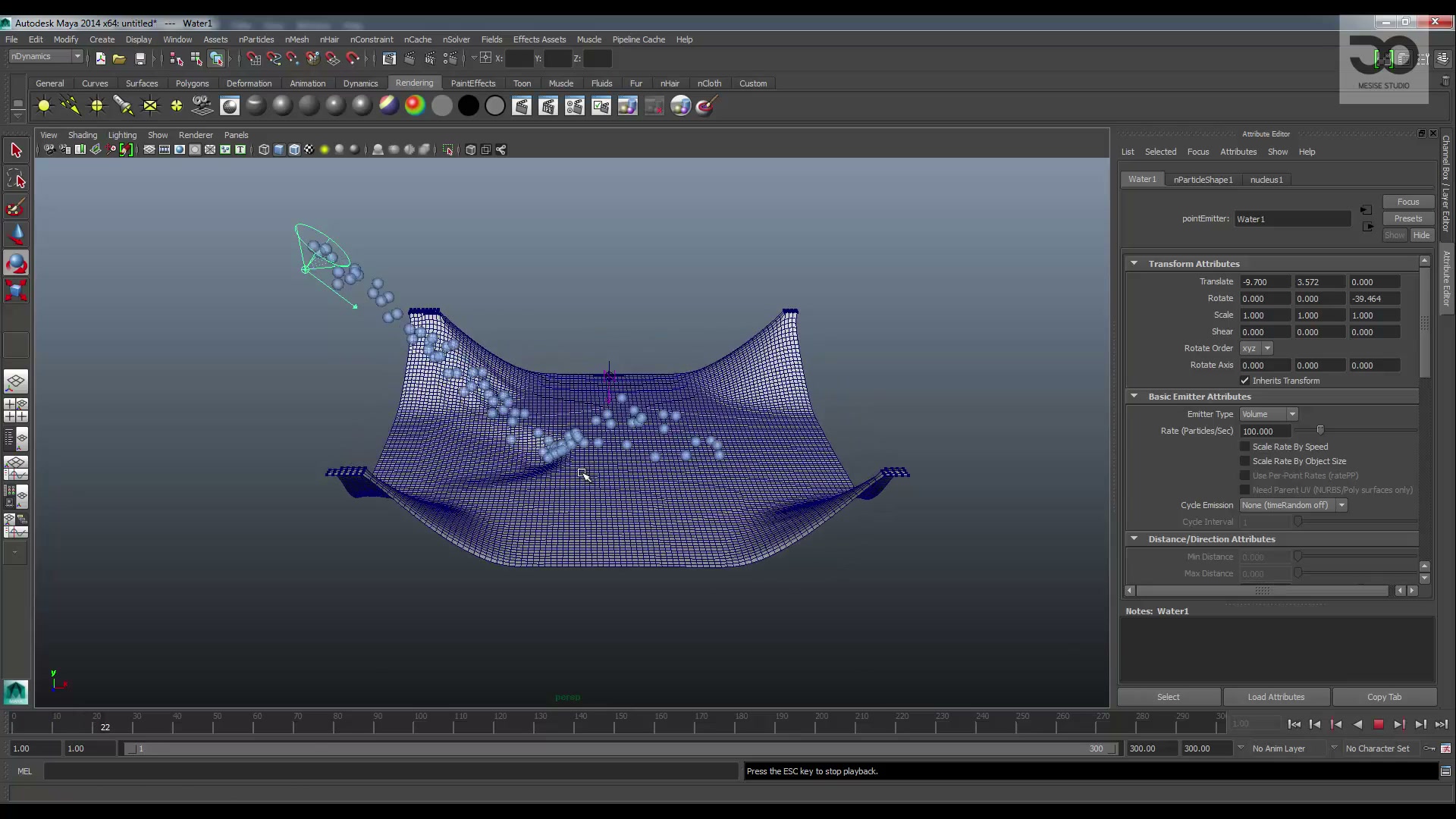1456x819 pixels.
Task: Create a point light from shelf
Action: tap(97, 106)
